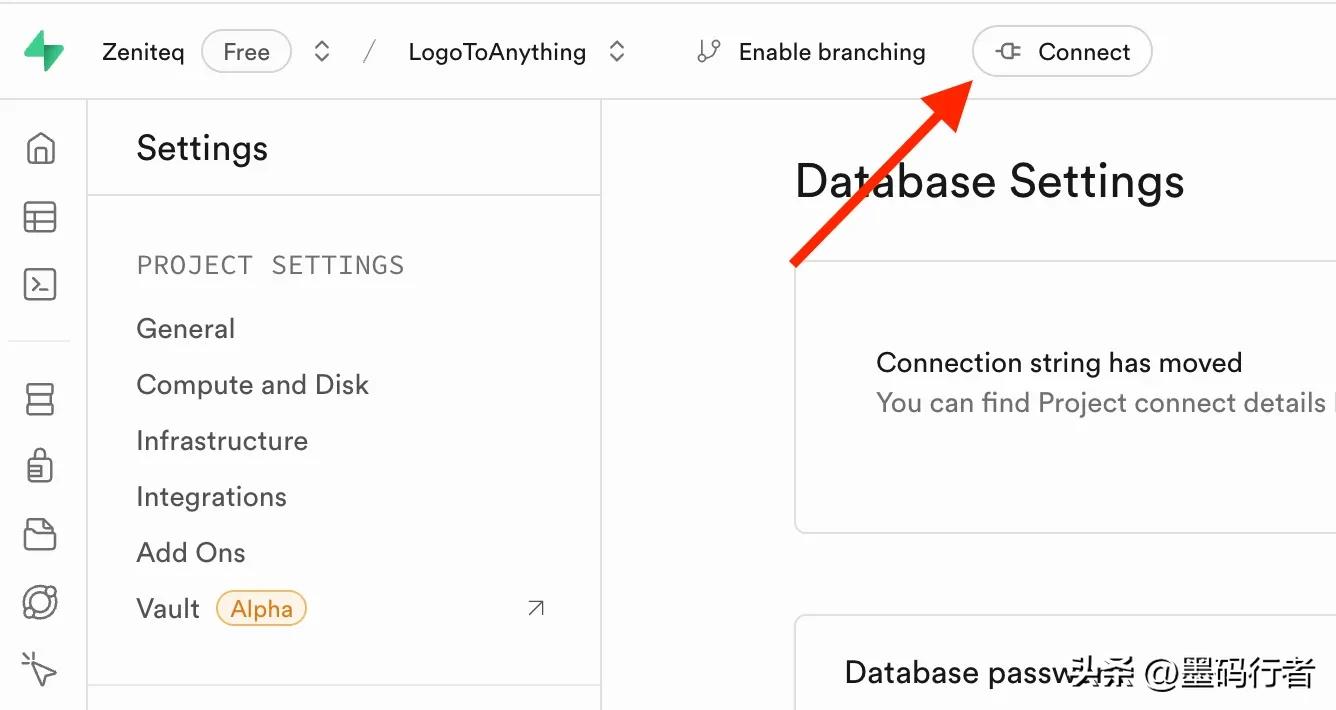Open the Home page from the sidebar
This screenshot has height=710, width=1336.
coord(40,148)
